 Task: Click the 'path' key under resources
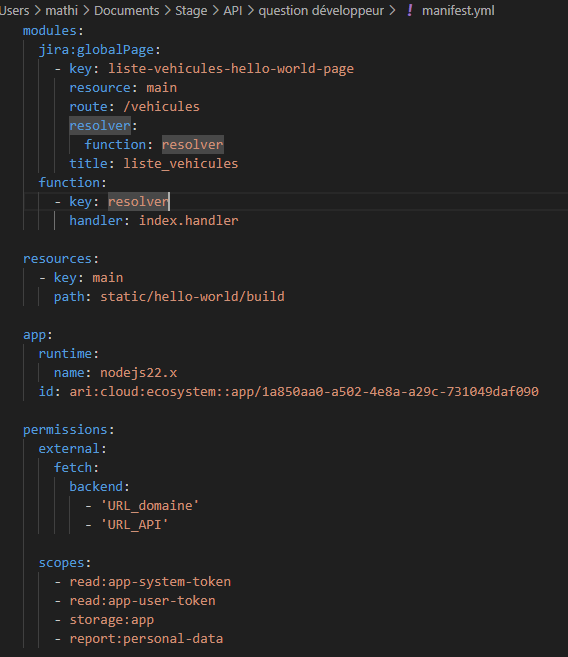point(69,297)
